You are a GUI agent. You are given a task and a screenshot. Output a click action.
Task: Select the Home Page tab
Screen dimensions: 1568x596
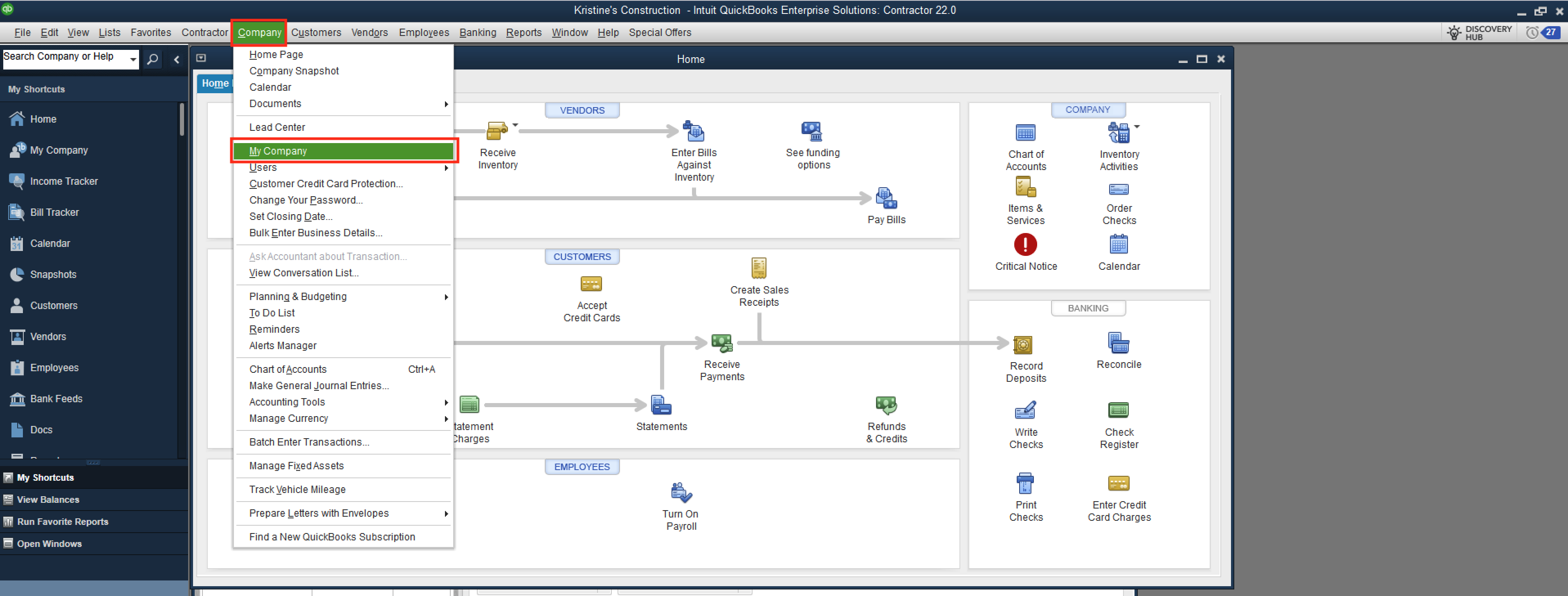pyautogui.click(x=215, y=84)
